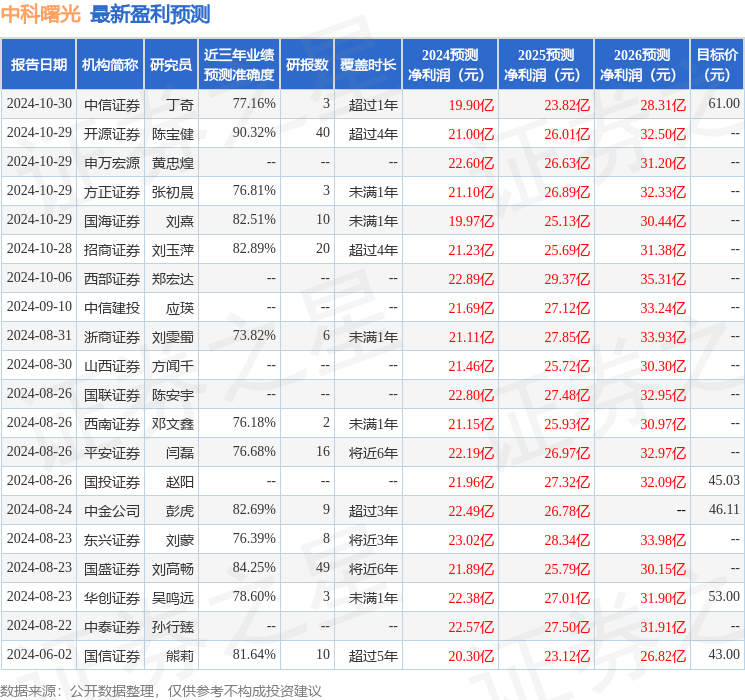Select the 方正证券 institution cell

(112, 192)
